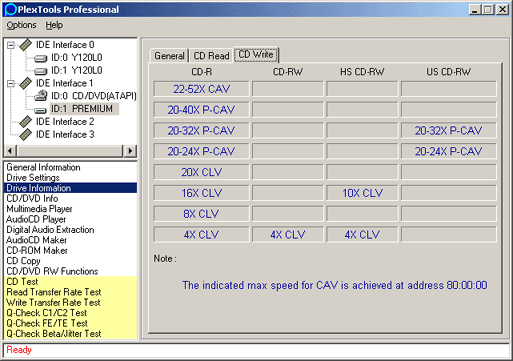The image size is (513, 361).
Task: Select ID:1 PREMIUM drive entry
Action: pyautogui.click(x=84, y=109)
